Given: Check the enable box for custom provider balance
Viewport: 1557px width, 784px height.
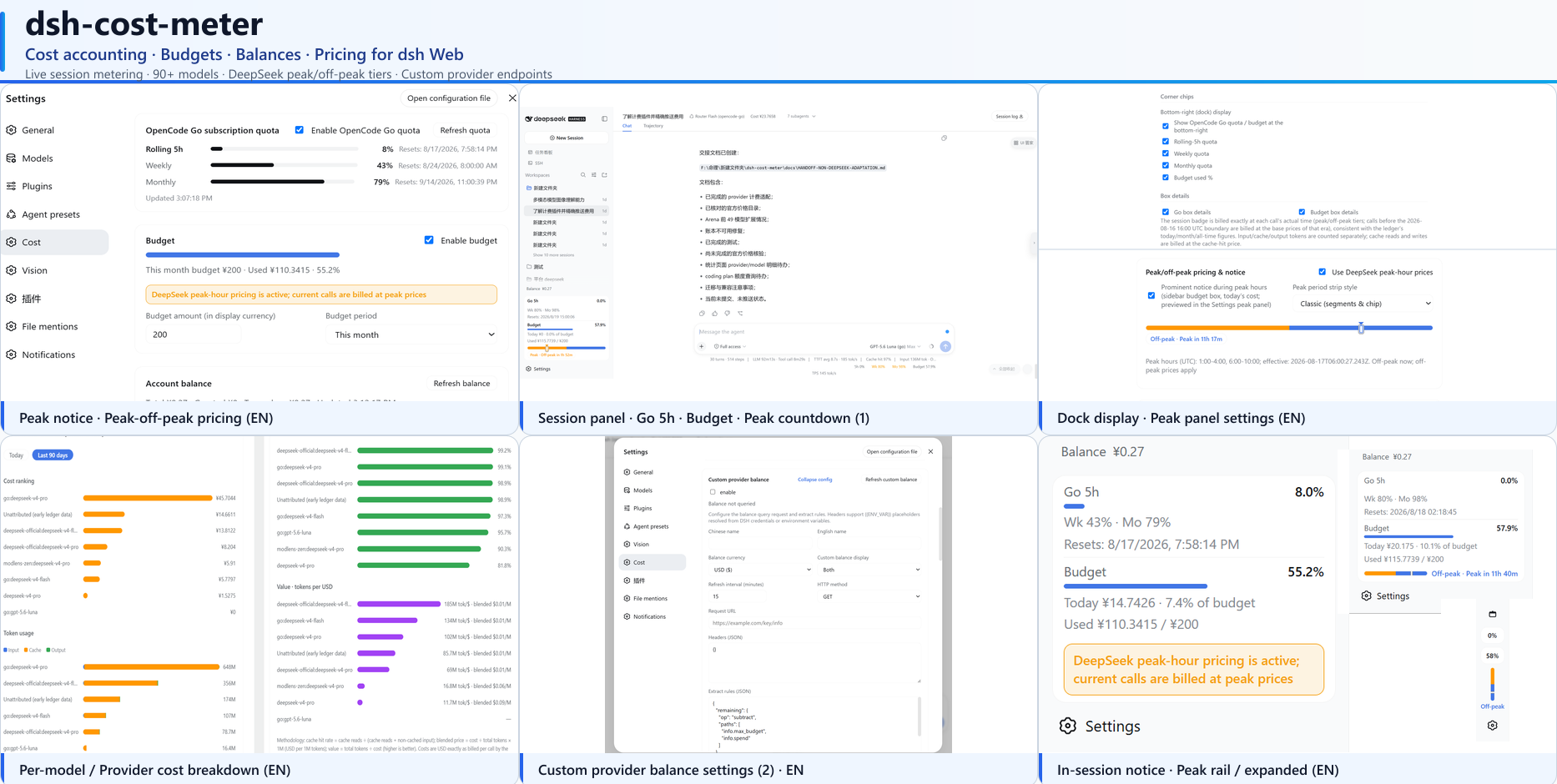Looking at the screenshot, I should click(713, 492).
